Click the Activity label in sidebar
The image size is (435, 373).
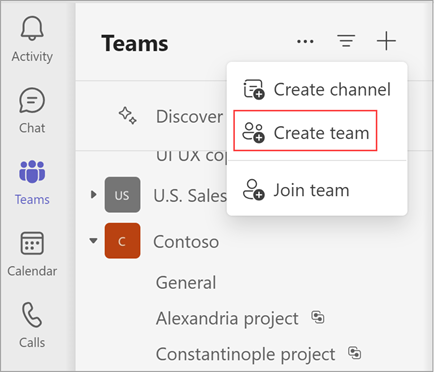pyautogui.click(x=32, y=57)
